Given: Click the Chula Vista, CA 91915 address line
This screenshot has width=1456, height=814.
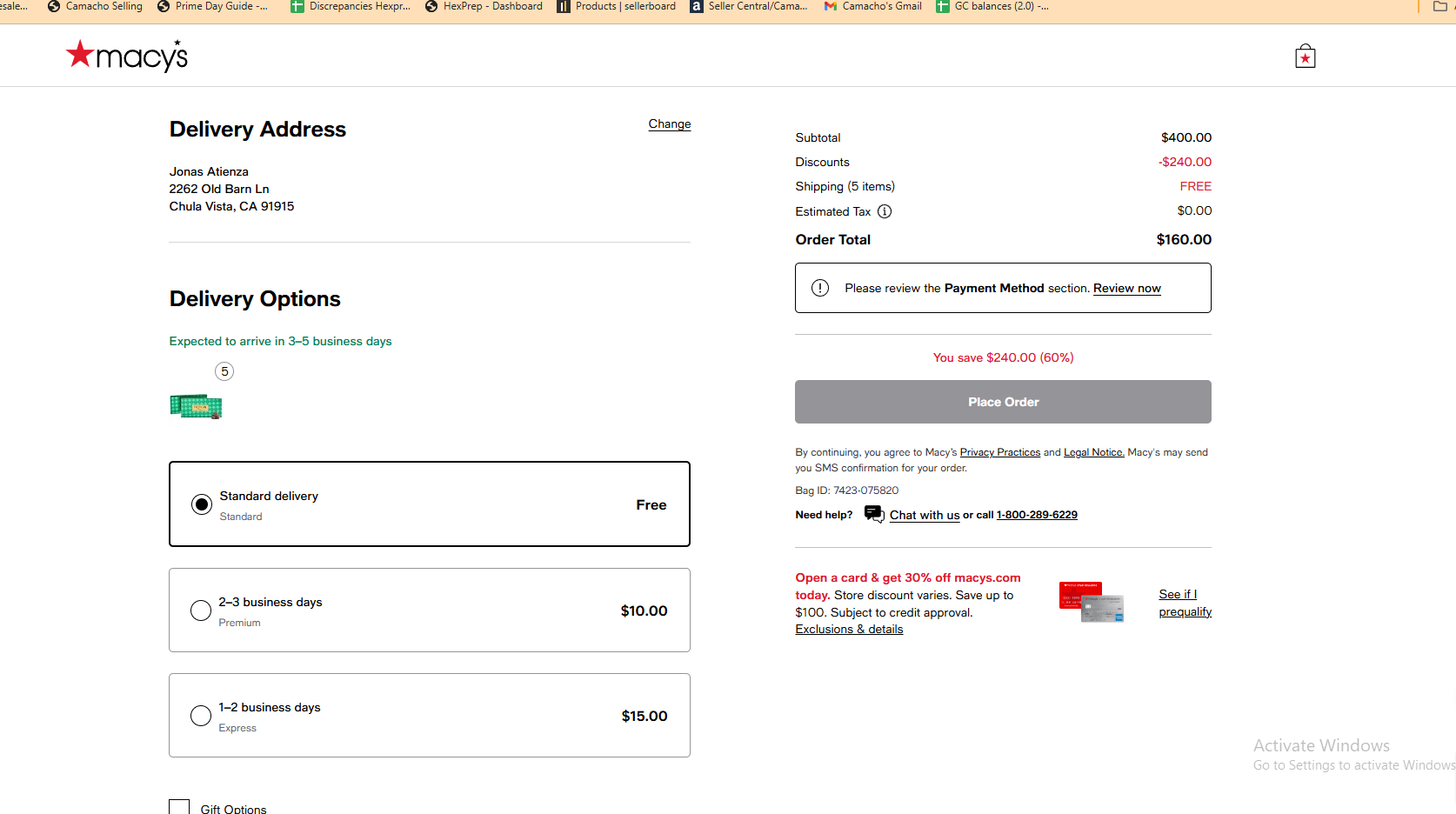Looking at the screenshot, I should pyautogui.click(x=231, y=206).
